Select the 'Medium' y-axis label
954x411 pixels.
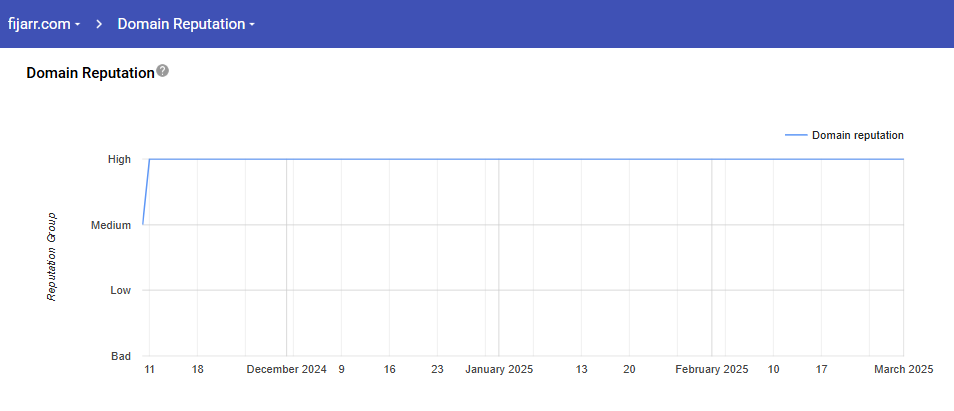111,226
